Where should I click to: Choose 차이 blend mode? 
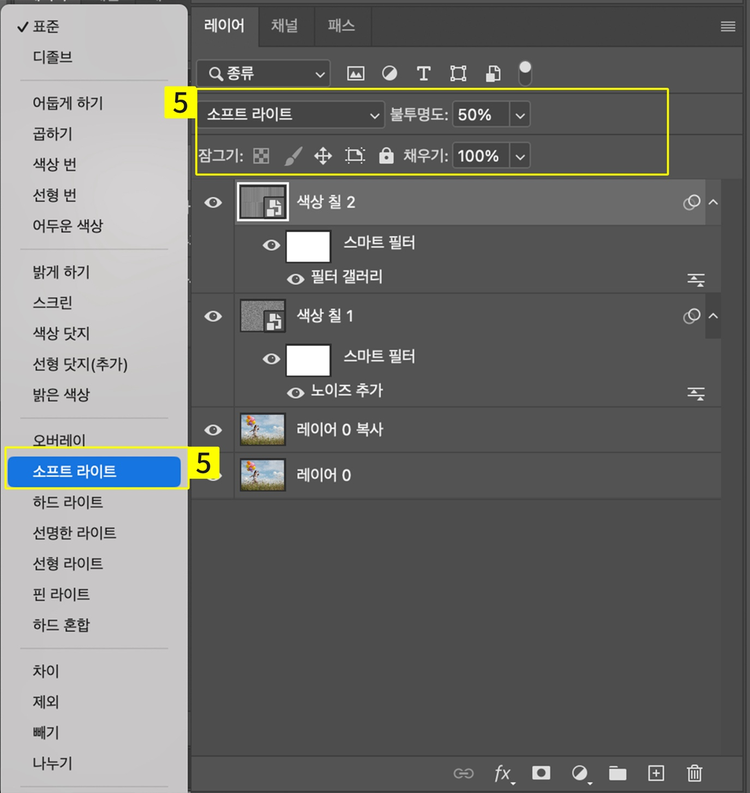46,671
